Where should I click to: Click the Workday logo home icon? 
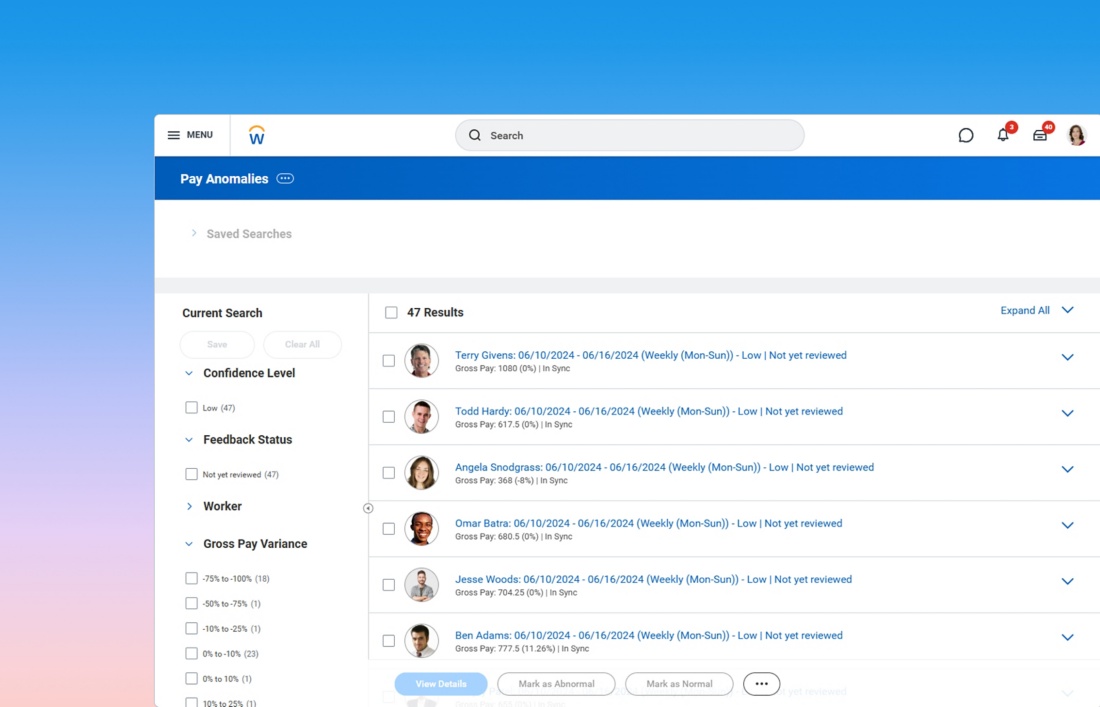256,135
